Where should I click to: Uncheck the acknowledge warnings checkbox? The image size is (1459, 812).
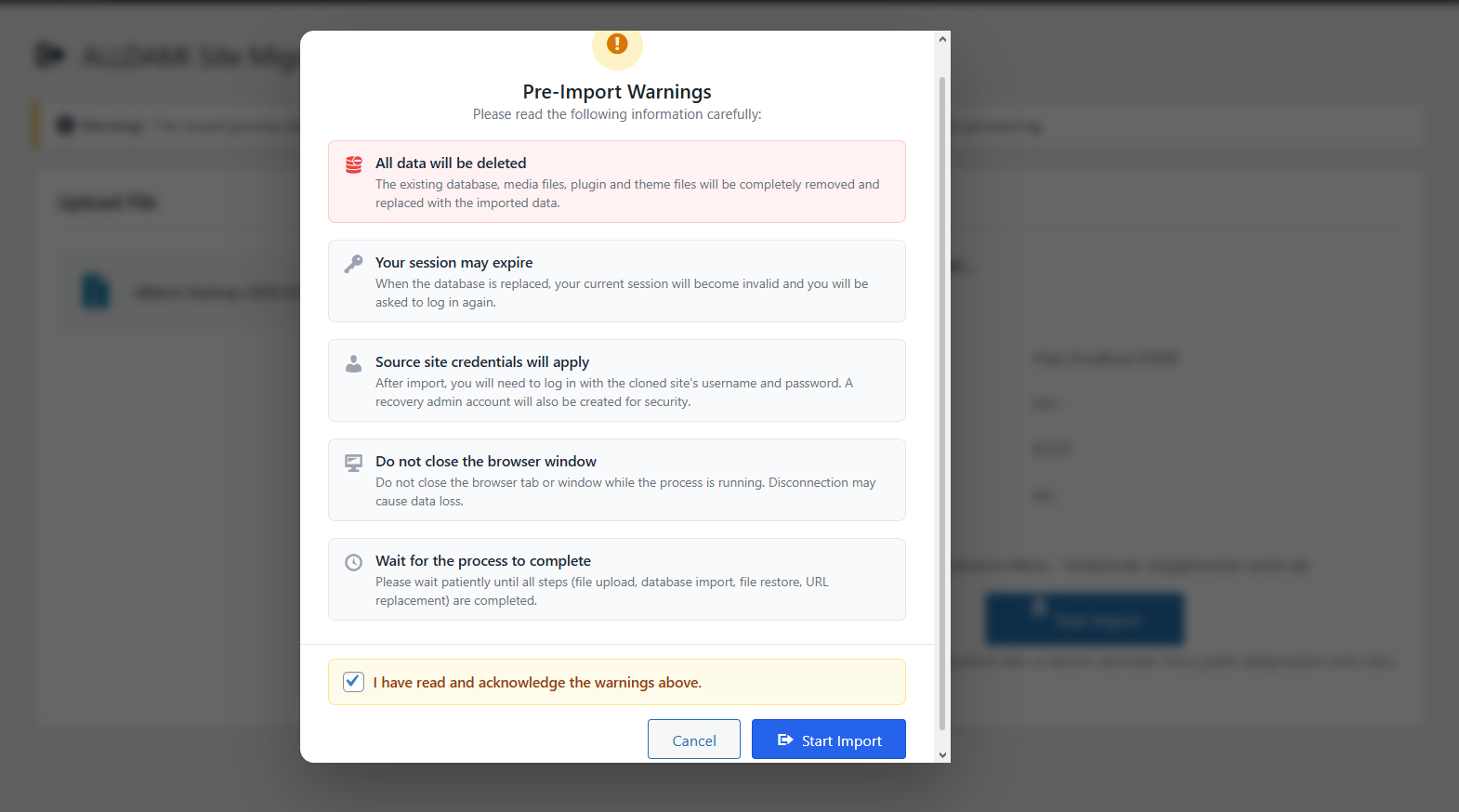(x=353, y=682)
